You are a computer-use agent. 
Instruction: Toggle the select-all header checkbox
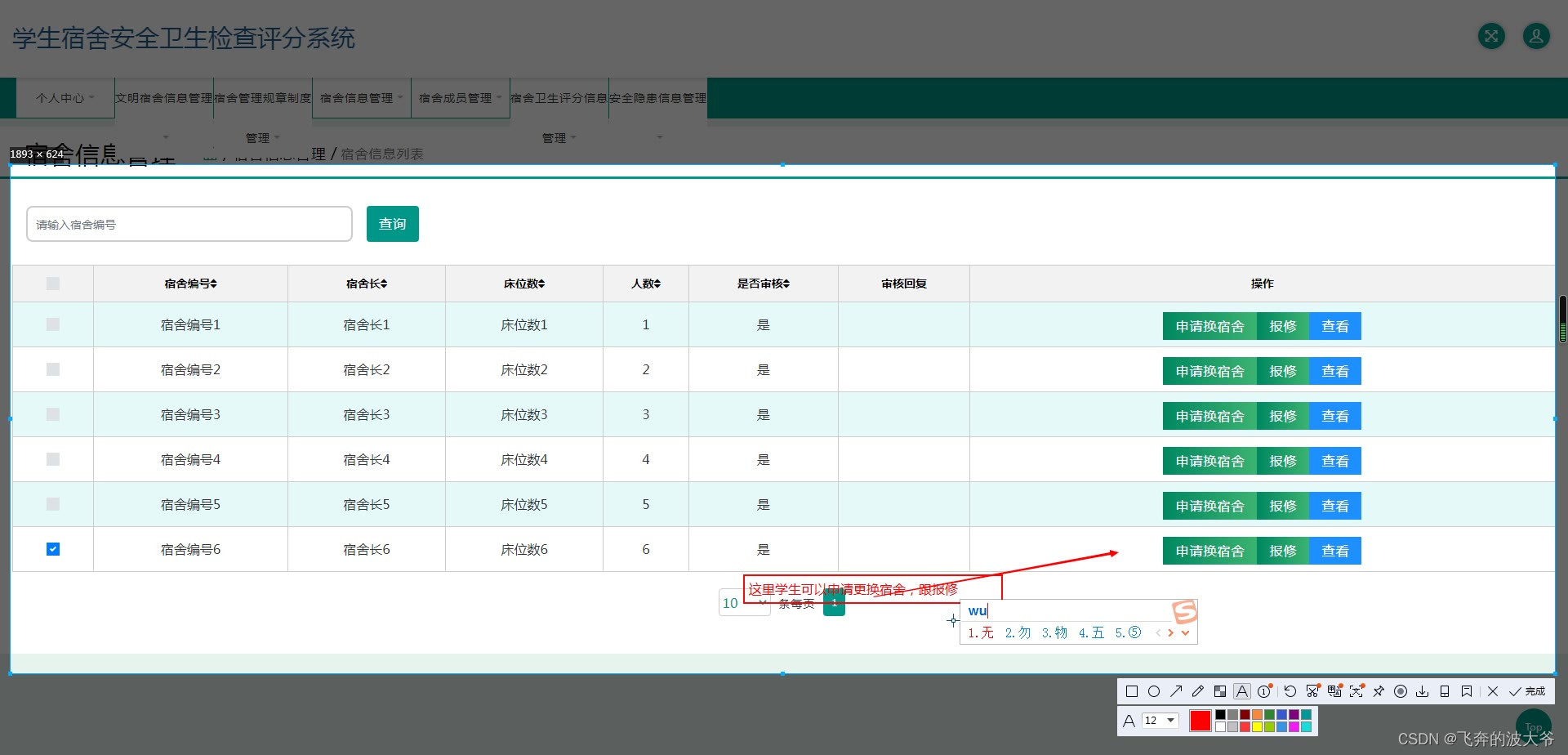pos(53,284)
